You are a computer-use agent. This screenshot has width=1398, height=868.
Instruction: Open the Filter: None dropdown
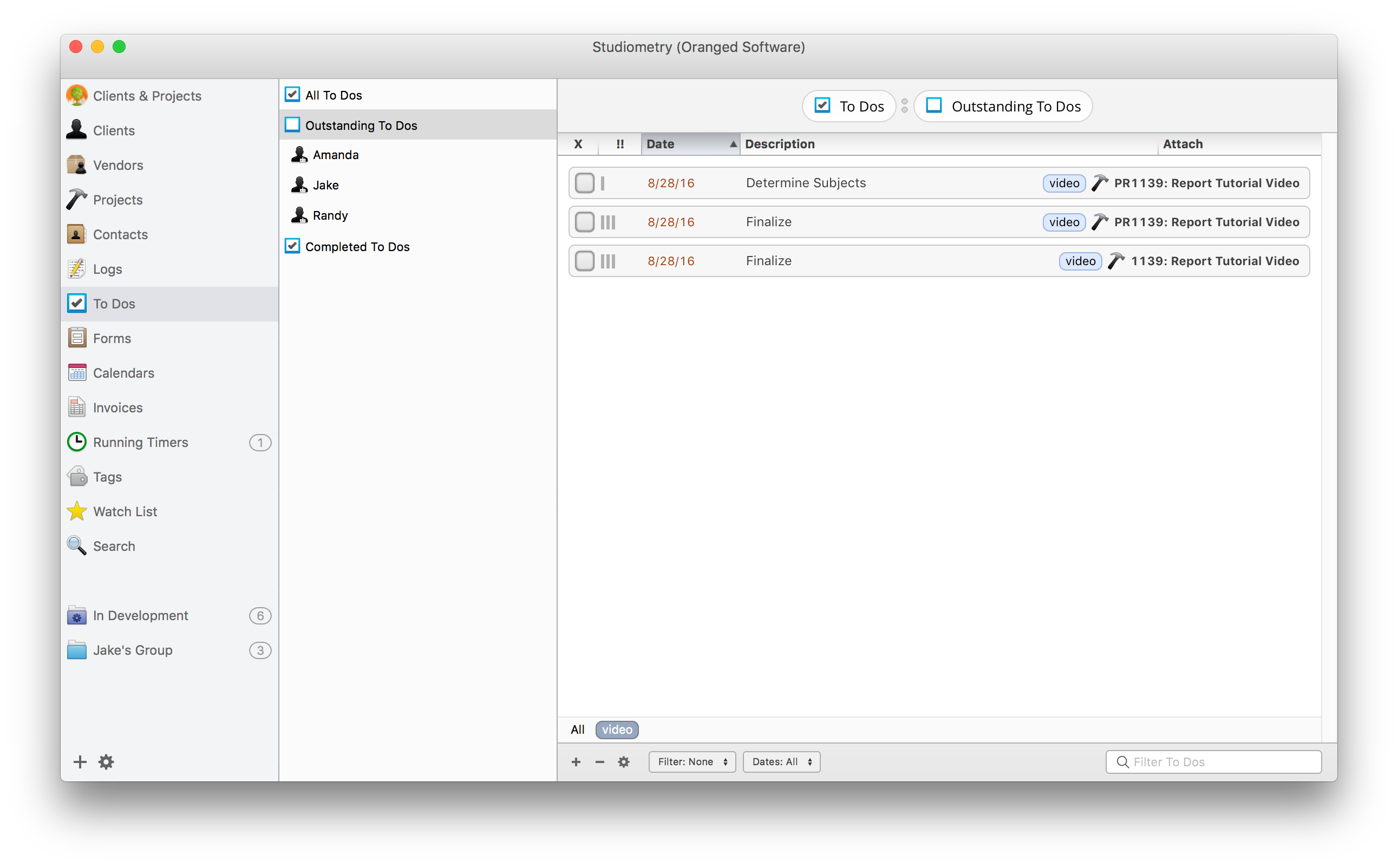coord(692,762)
